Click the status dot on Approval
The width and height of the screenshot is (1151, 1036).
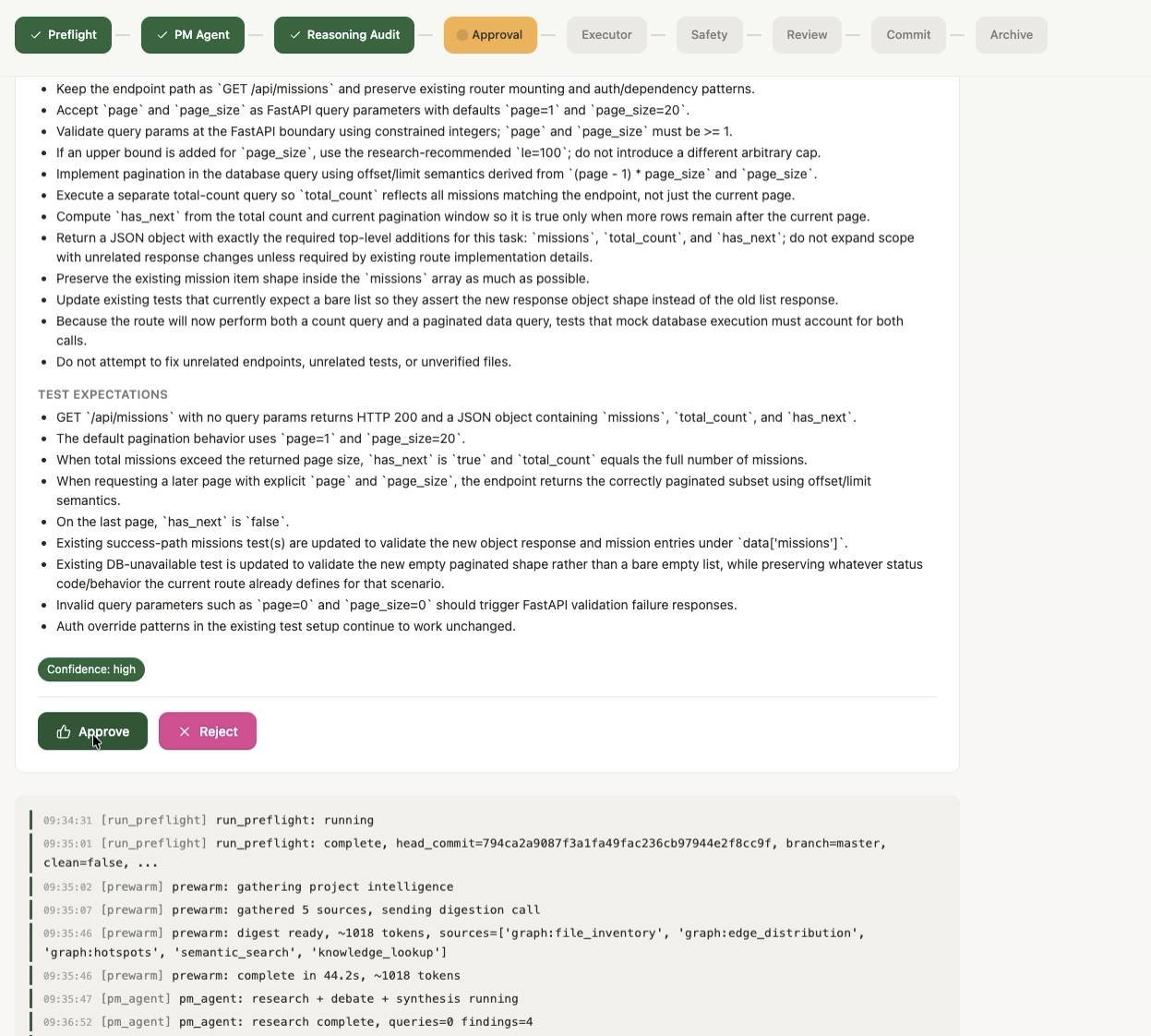coord(462,35)
